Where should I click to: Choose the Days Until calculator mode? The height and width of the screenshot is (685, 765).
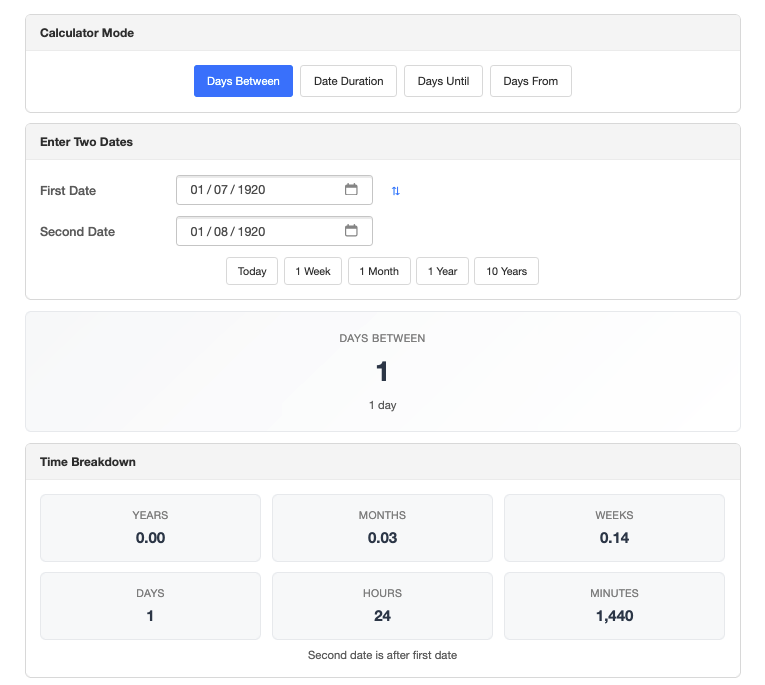click(443, 81)
